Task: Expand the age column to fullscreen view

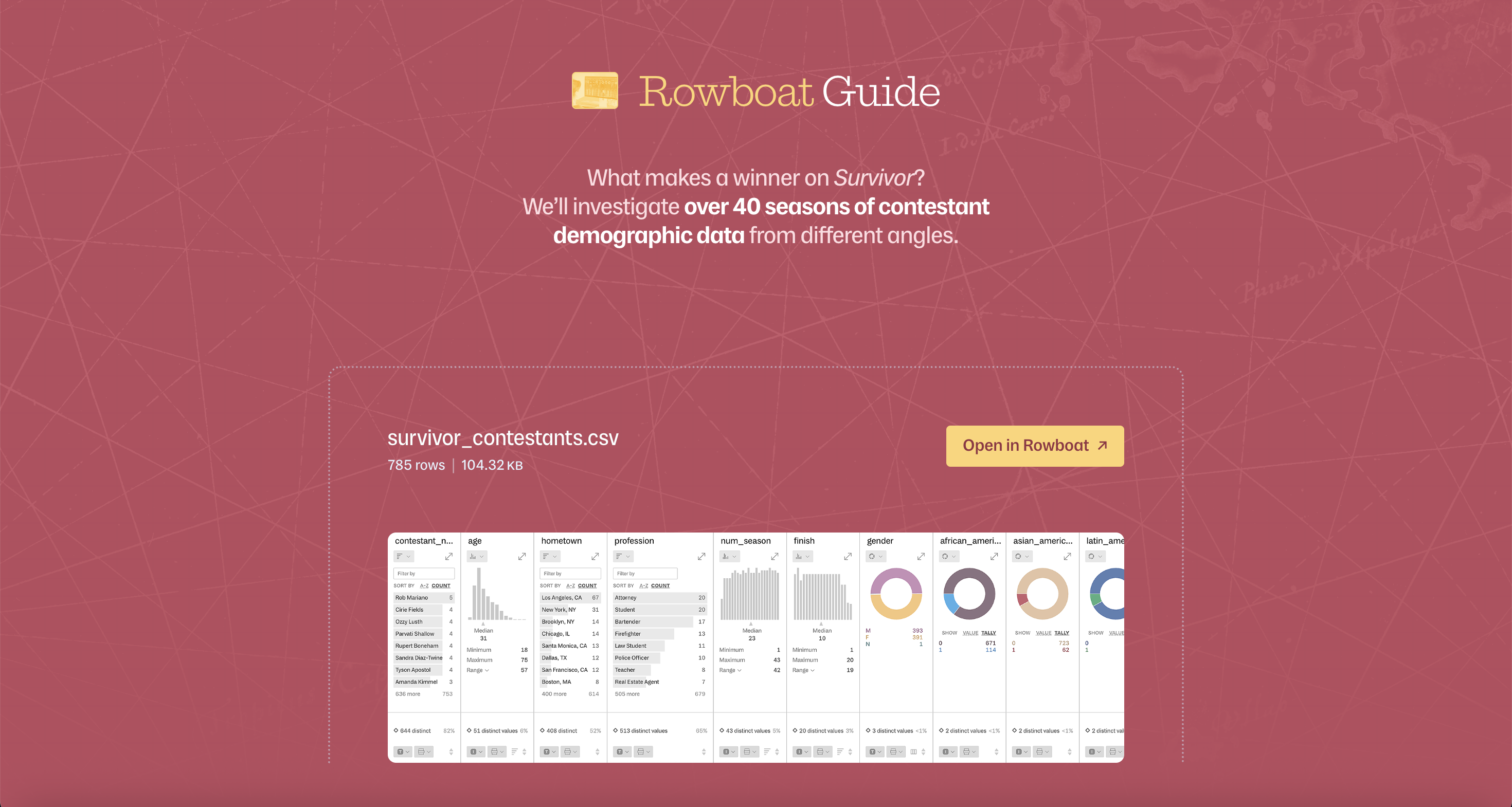Action: [522, 556]
